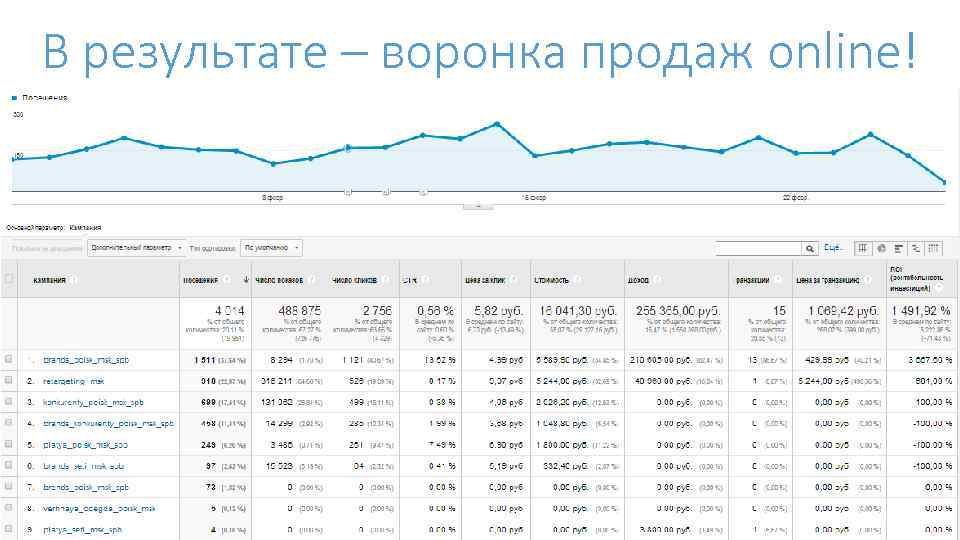This screenshot has width=960, height=540.
Task: Open help icon next to Стоимость header
Action: pos(577,280)
